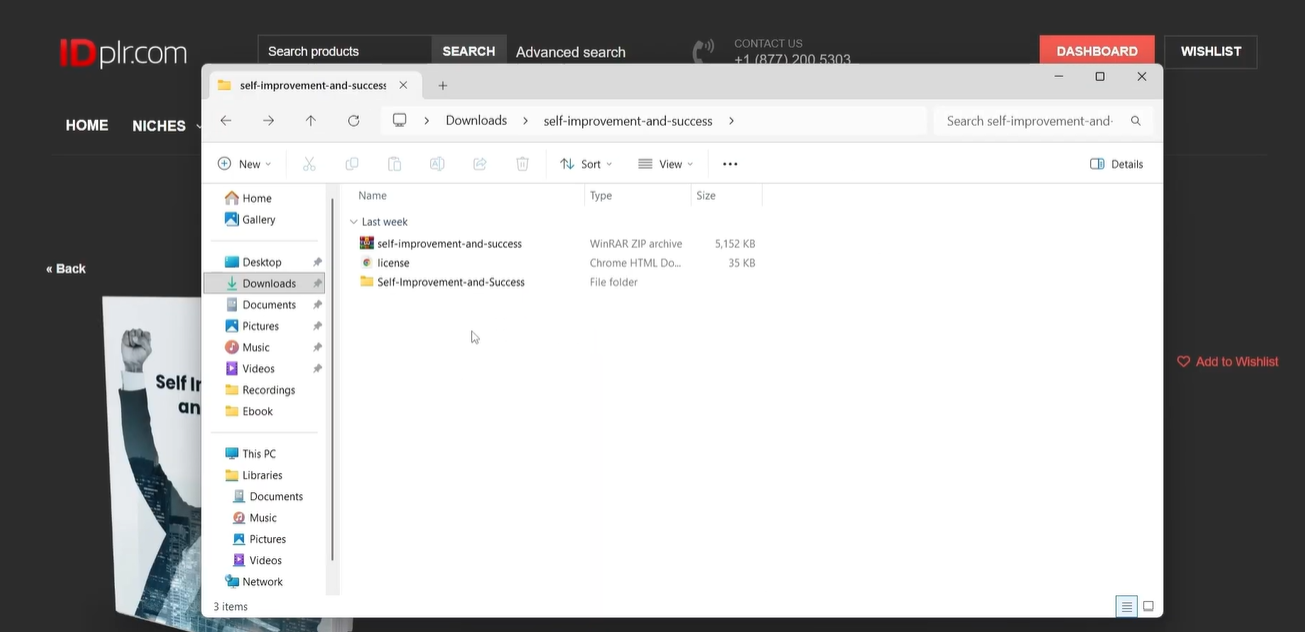Open the Details pane toggle

click(x=1115, y=163)
